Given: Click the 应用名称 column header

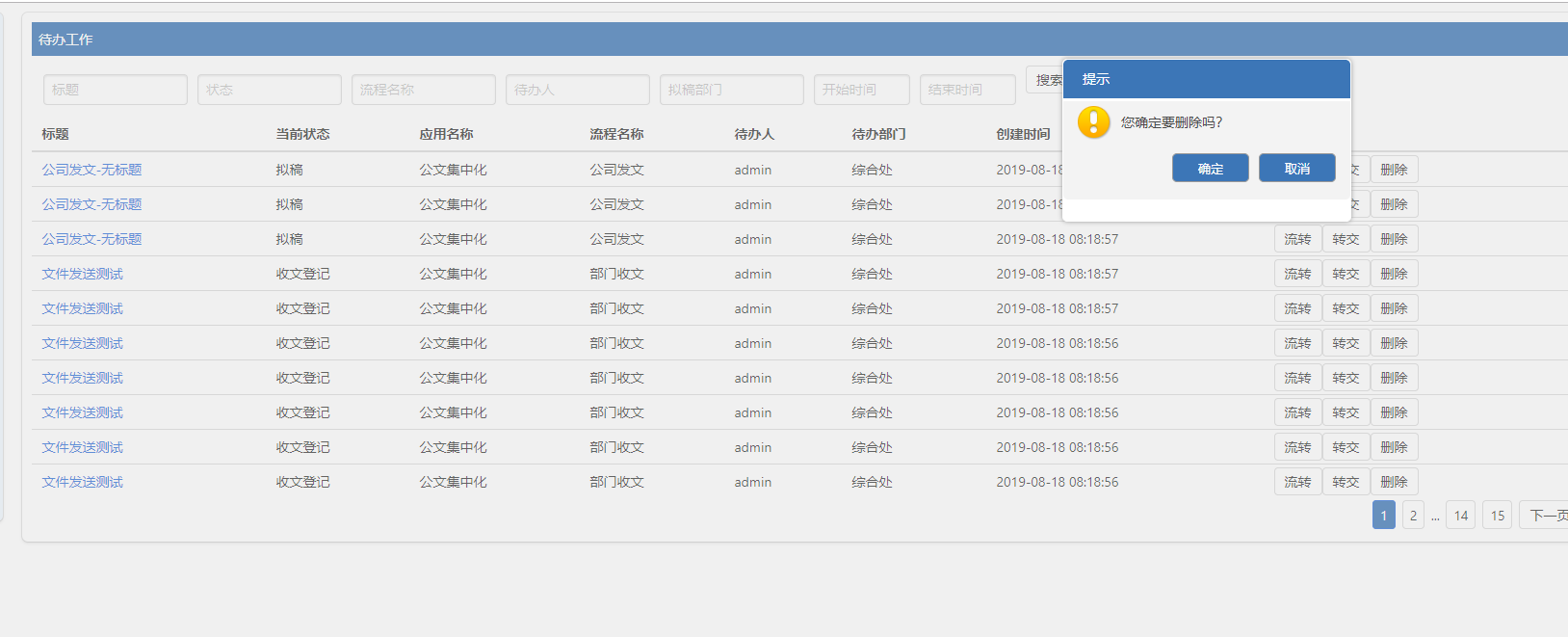Looking at the screenshot, I should [x=446, y=134].
